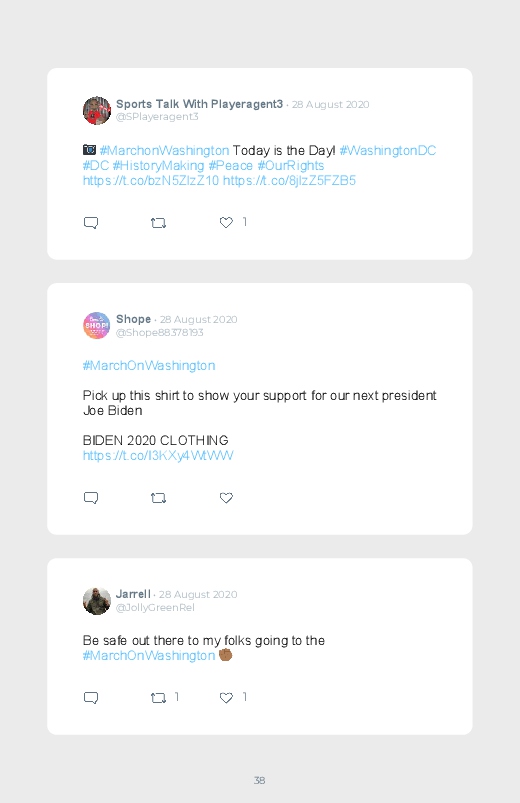The image size is (520, 803).
Task: Like Jarrell's tweet with heart icon
Action: click(226, 697)
